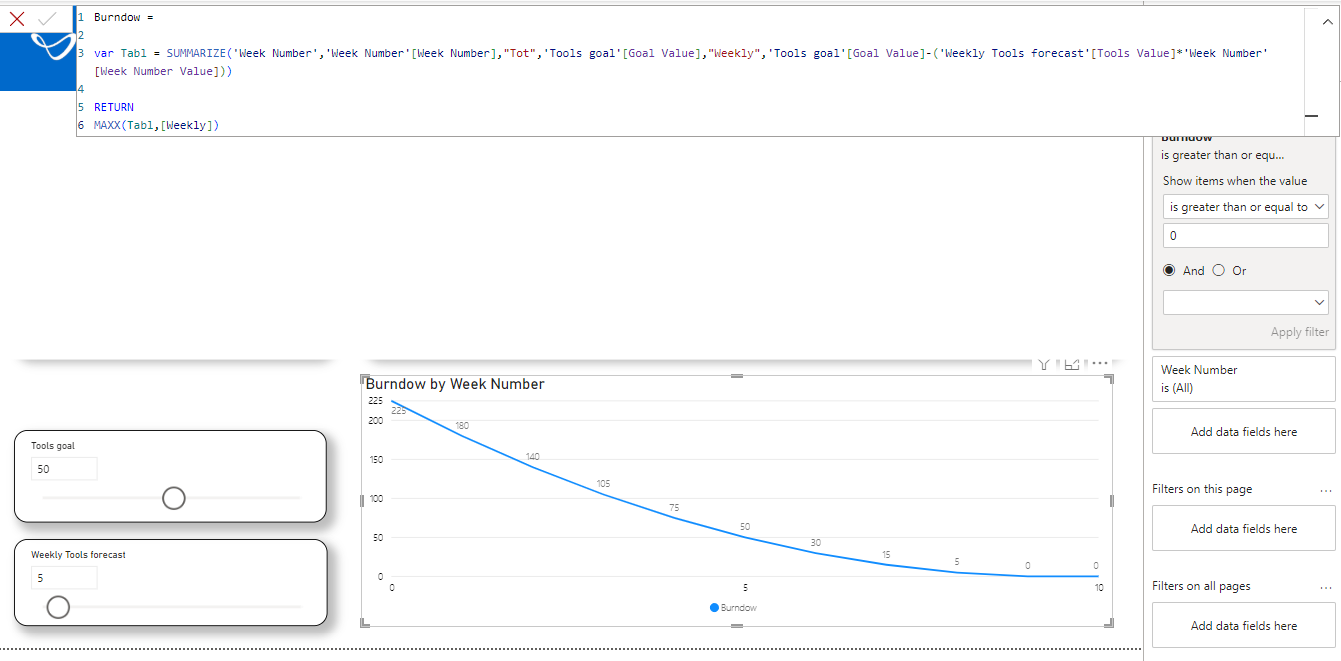1341x661 pixels.
Task: Click the Tools goal slider handle
Action: click(x=173, y=498)
